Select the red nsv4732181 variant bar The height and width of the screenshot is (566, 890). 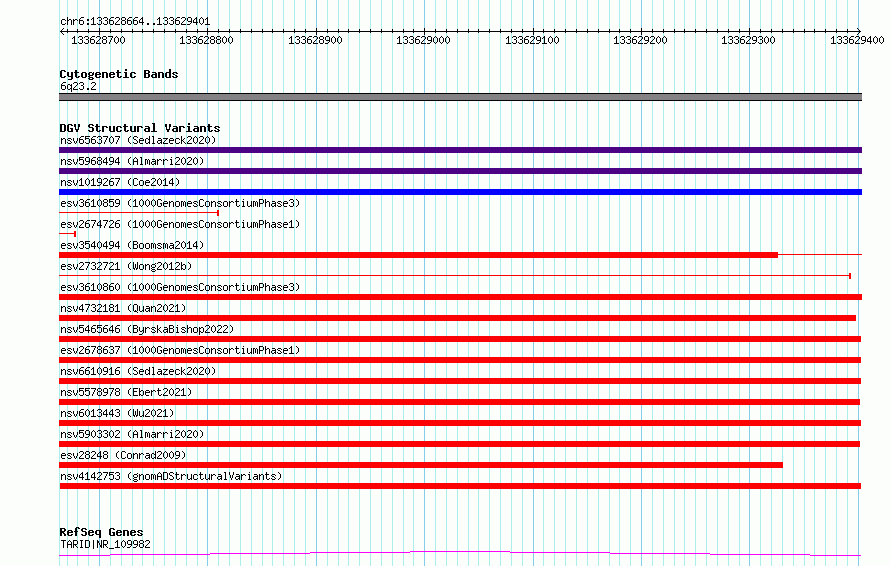pyautogui.click(x=457, y=318)
